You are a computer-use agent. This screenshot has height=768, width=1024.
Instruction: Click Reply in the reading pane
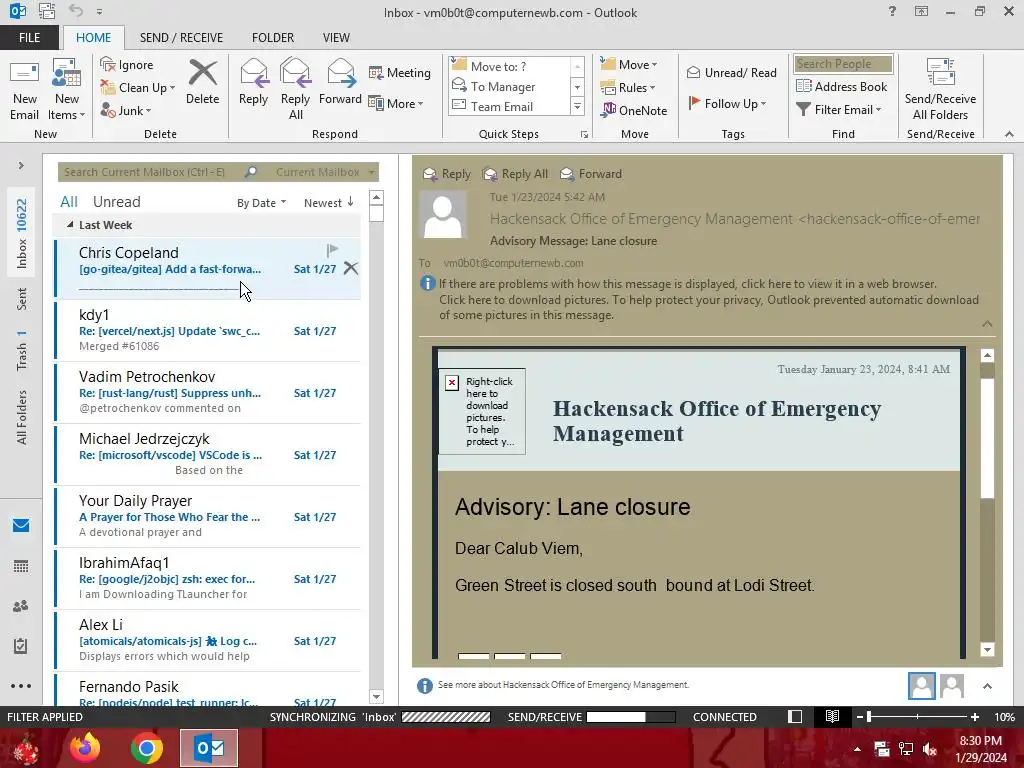tap(447, 174)
